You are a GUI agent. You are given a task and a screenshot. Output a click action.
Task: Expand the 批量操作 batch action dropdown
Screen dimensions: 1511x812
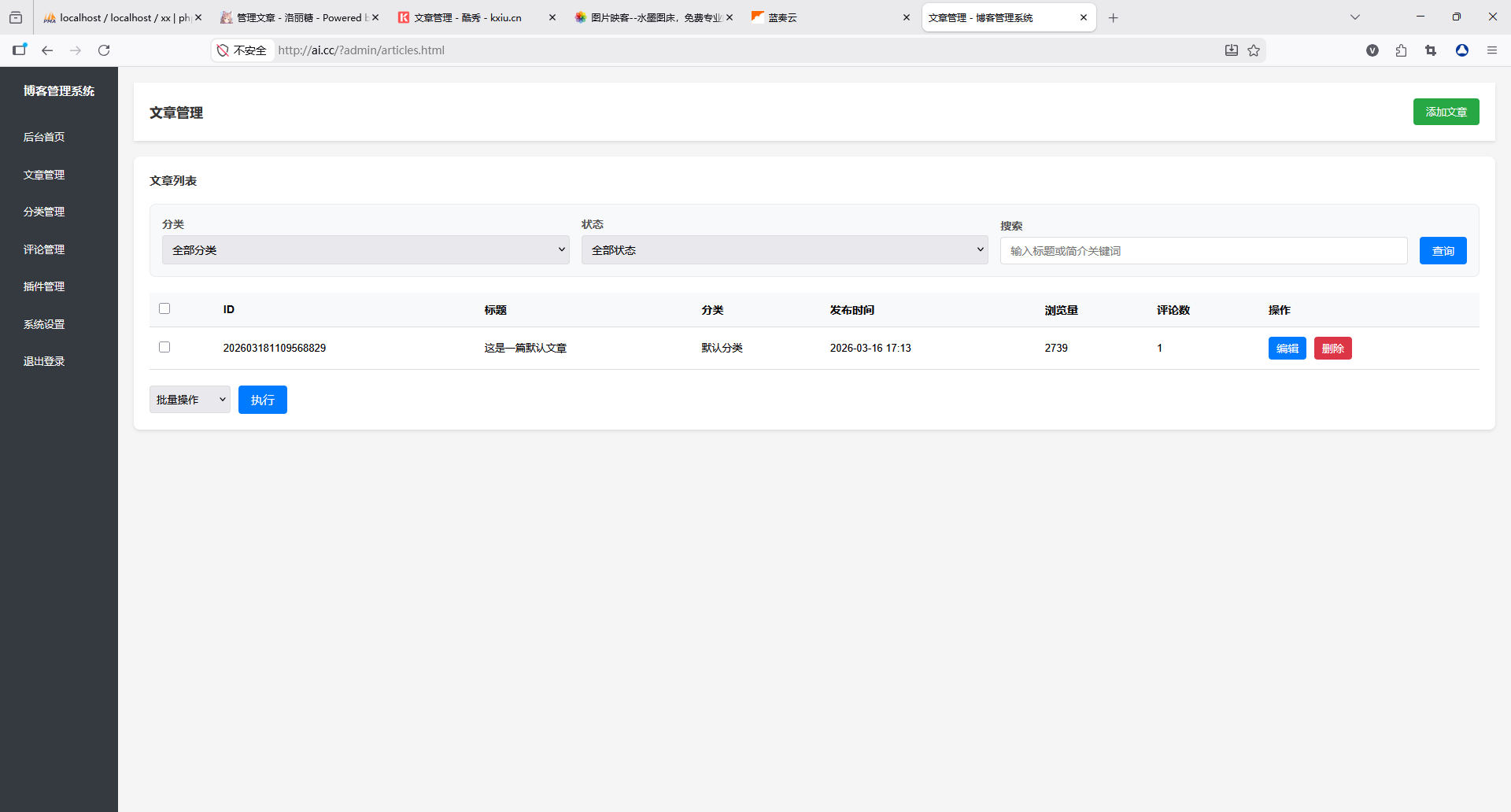tap(190, 400)
